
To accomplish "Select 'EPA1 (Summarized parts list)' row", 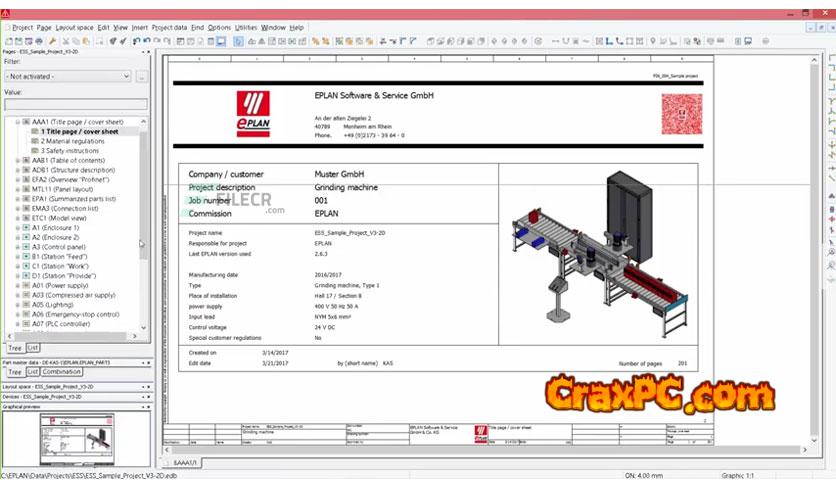I will [74, 199].
